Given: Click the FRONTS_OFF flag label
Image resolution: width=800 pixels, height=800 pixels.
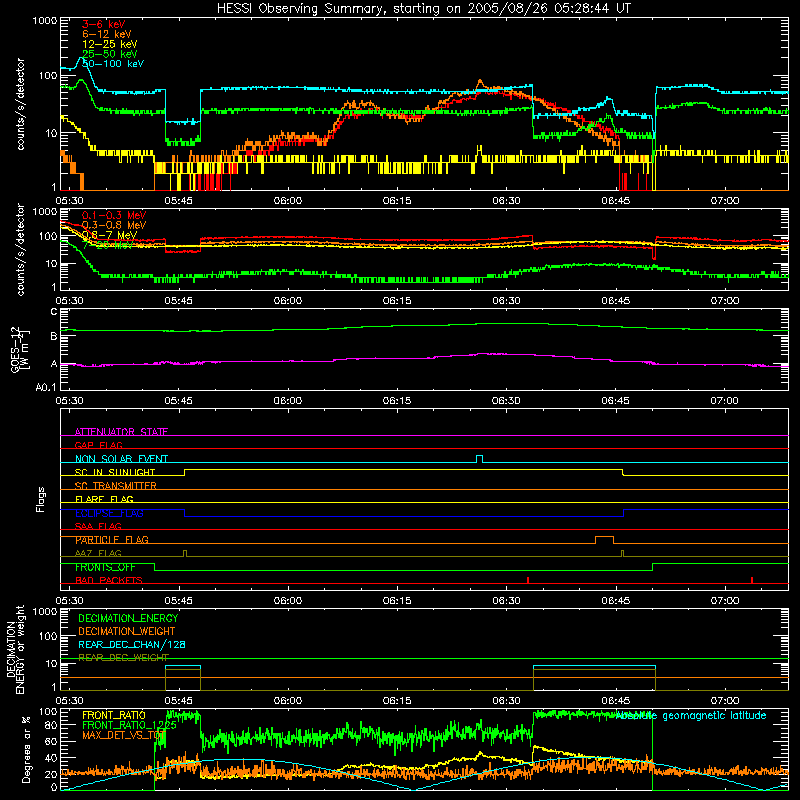Looking at the screenshot, I should point(105,567).
